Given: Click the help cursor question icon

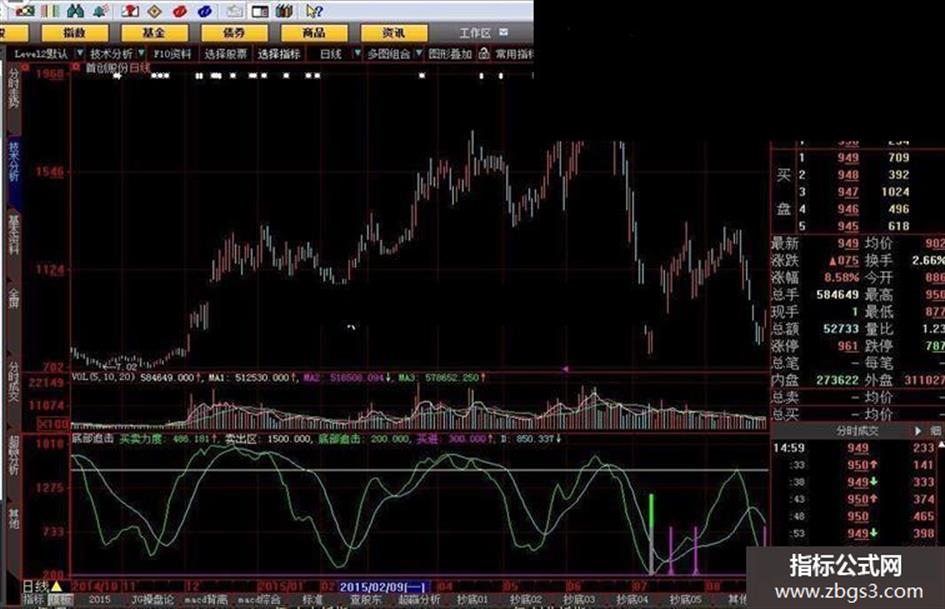Looking at the screenshot, I should pos(314,10).
